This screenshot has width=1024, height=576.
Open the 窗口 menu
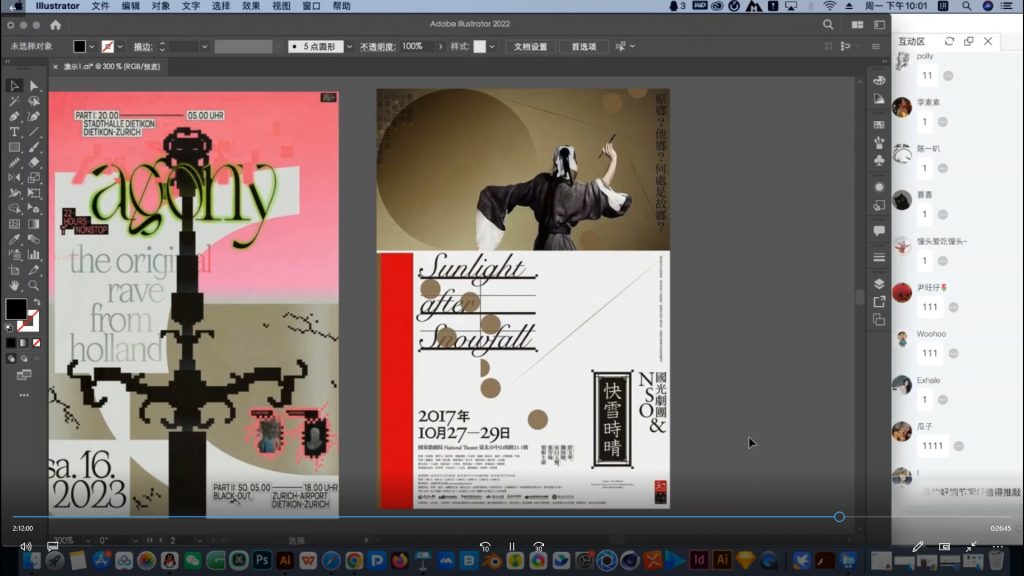311,6
